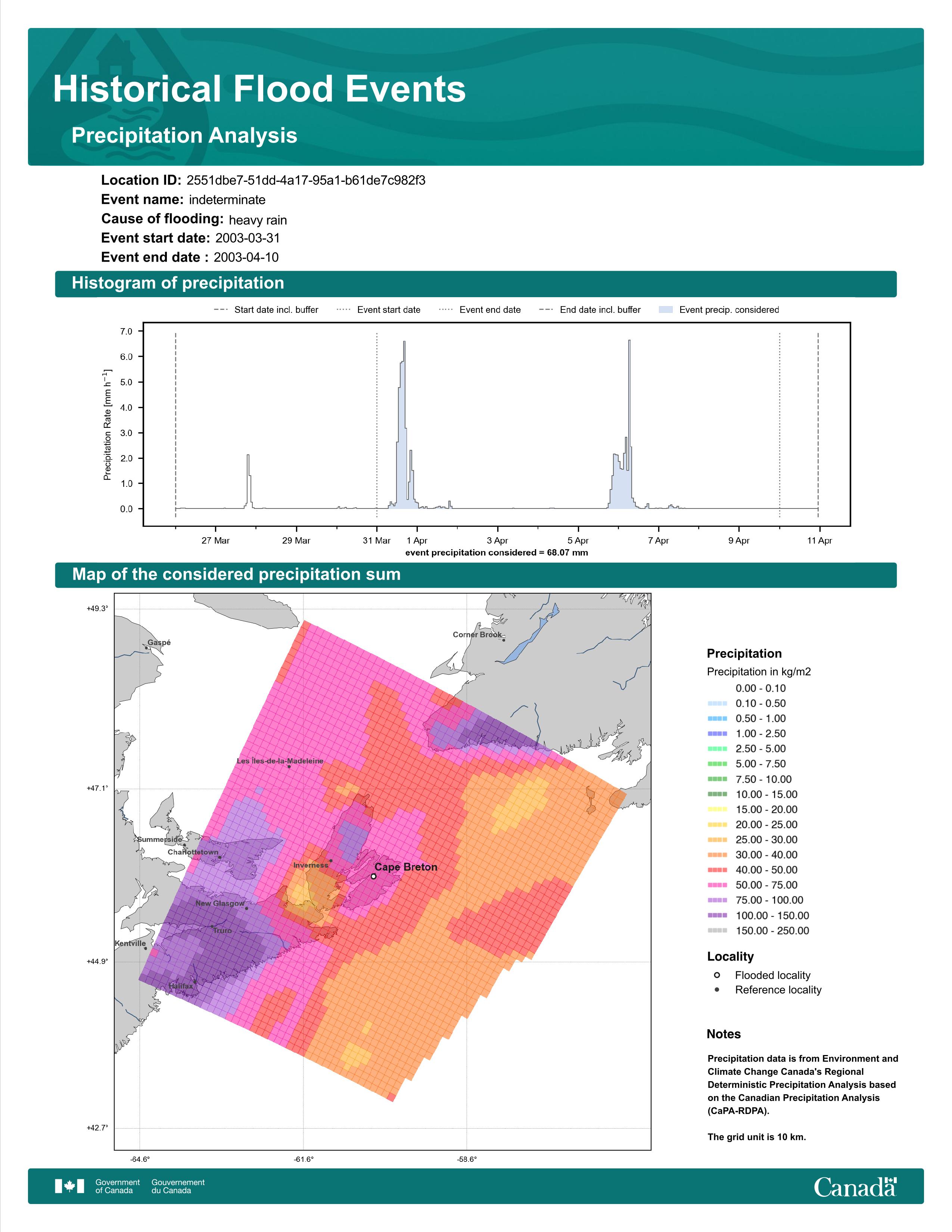Click the Cape Breton label on the map
Viewport: 952px width, 1232px height.
click(x=406, y=867)
